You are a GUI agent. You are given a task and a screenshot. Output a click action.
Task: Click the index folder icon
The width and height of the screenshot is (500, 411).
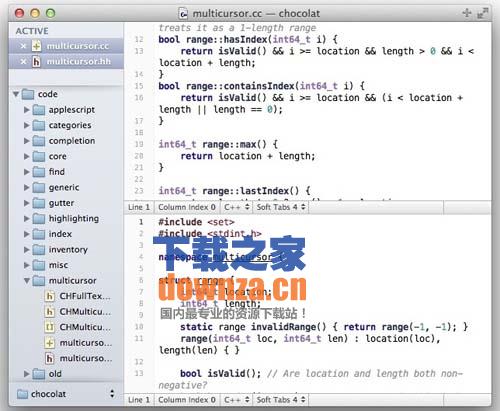(x=39, y=234)
